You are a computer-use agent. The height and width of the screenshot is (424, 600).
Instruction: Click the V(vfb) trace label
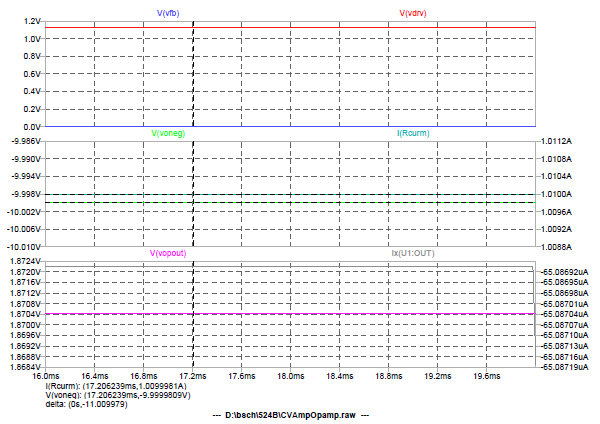[168, 13]
